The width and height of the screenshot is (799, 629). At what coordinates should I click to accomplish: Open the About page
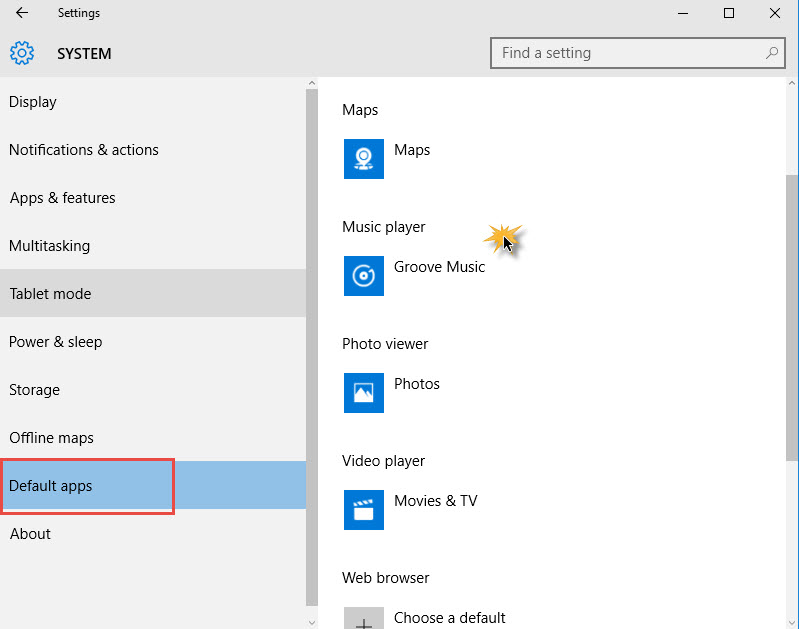[153, 534]
